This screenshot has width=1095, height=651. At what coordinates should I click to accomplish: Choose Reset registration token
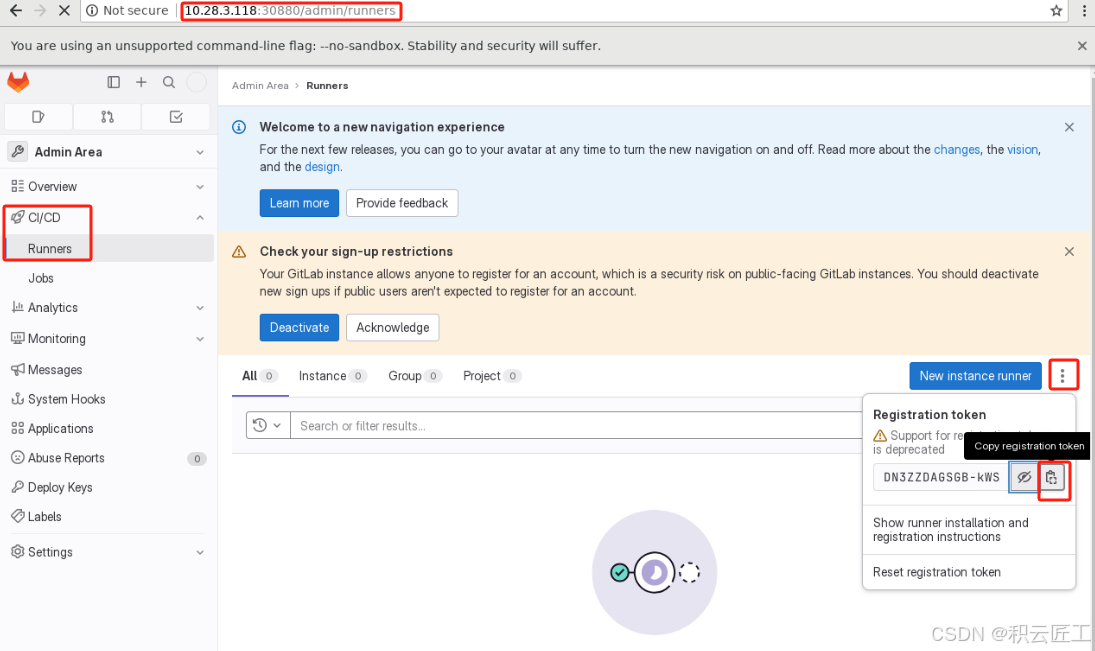coord(969,572)
